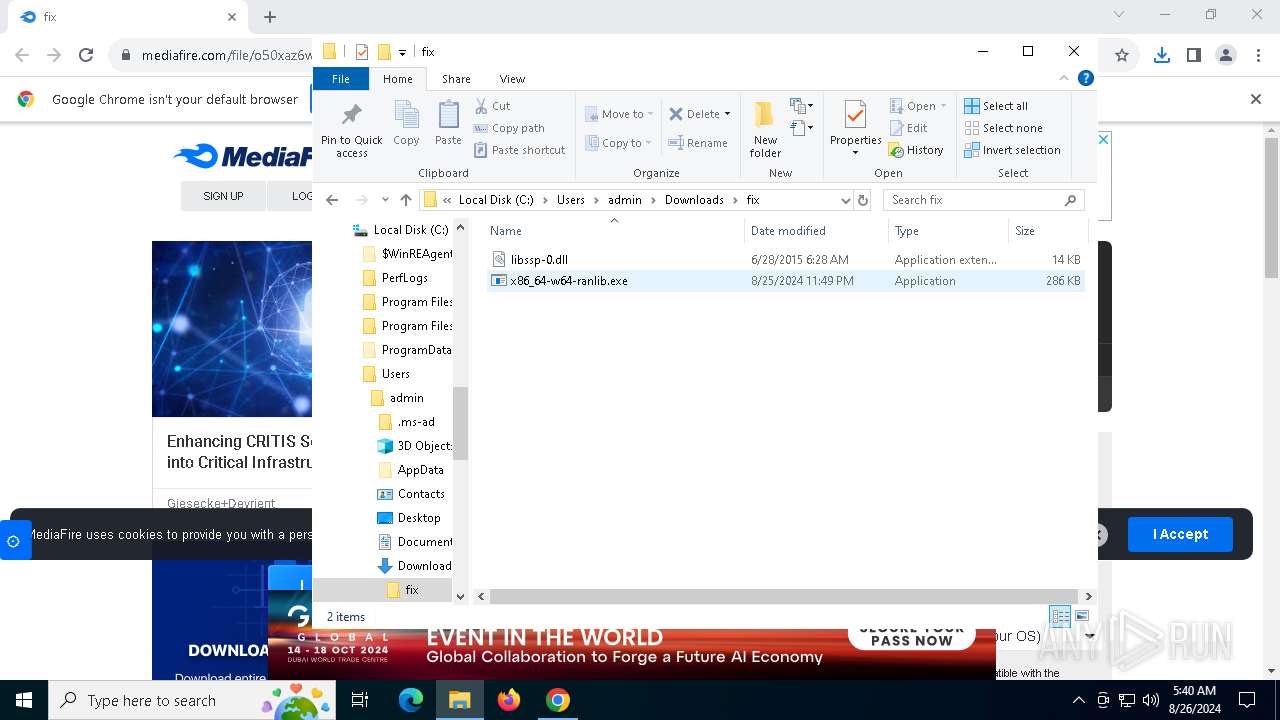Click the Edit command in ribbon
The height and width of the screenshot is (720, 1280).
point(909,128)
